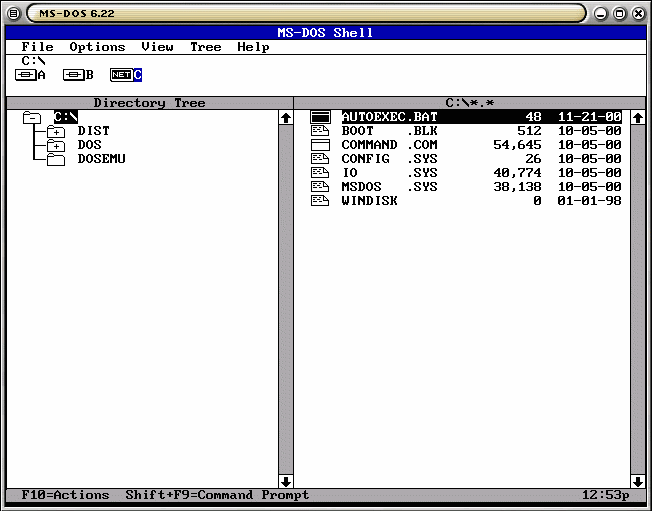The width and height of the screenshot is (652, 511).
Task: Open the Options menu
Action: pos(97,47)
